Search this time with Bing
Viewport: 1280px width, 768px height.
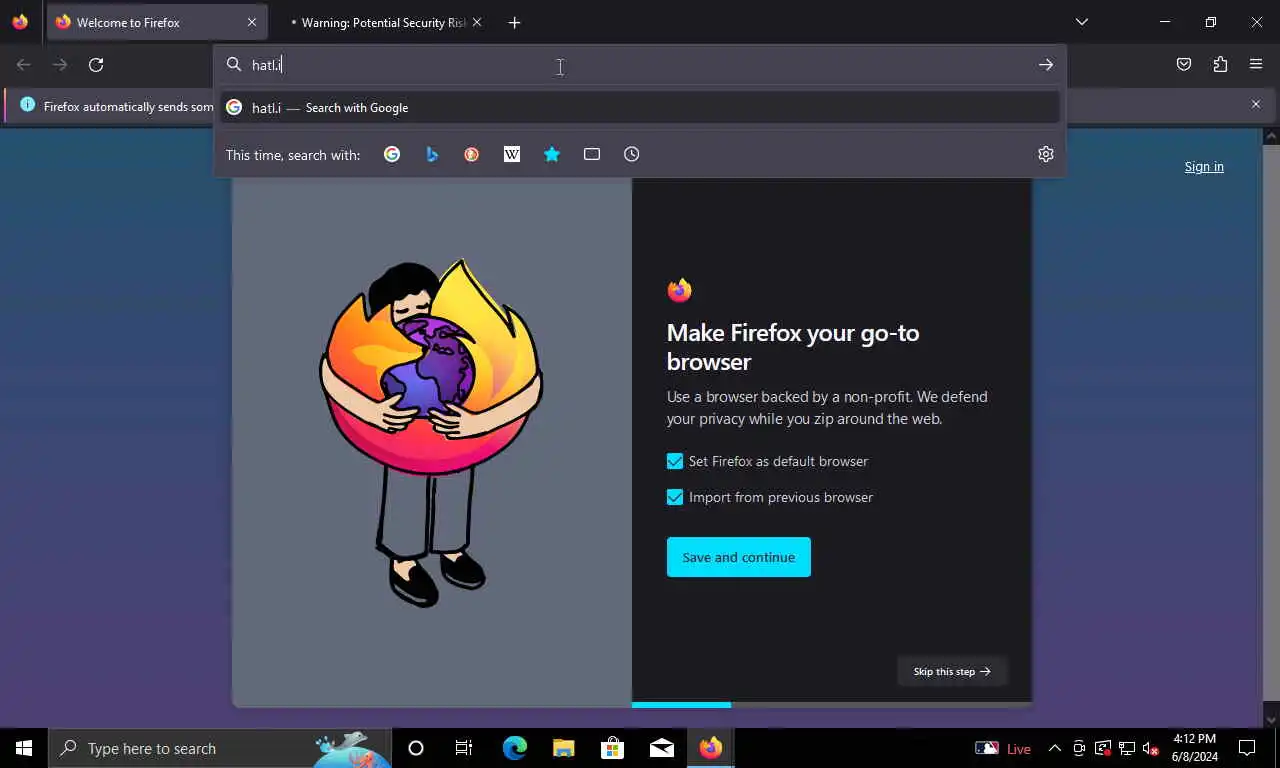[x=432, y=154]
